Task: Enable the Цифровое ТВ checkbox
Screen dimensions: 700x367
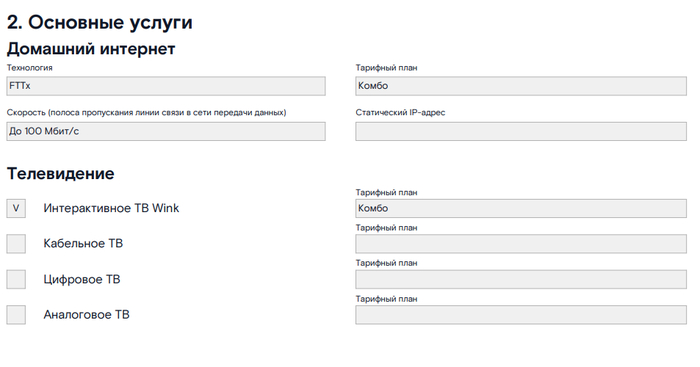Action: pyautogui.click(x=16, y=279)
